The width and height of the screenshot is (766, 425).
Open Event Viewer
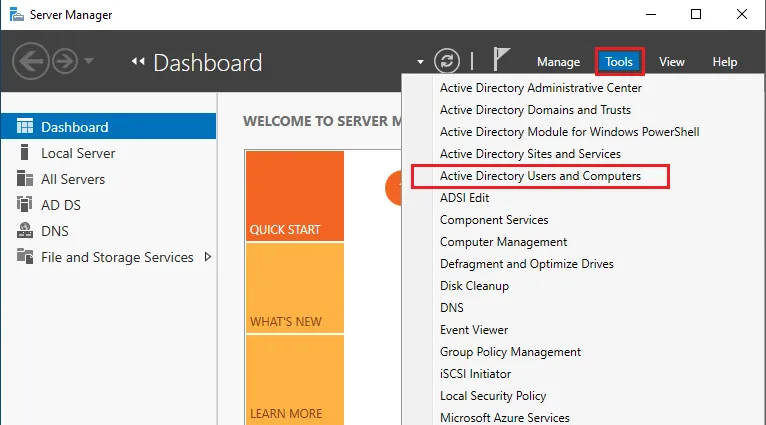coord(474,330)
